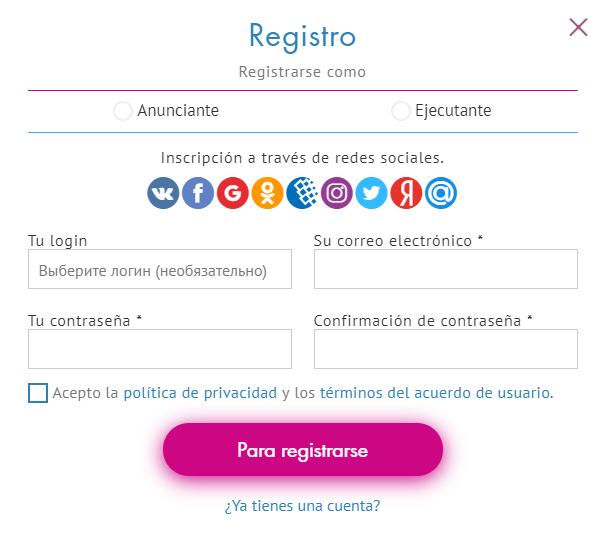The height and width of the screenshot is (550, 606).
Task: Sign up with the Twitter icon
Action: pyautogui.click(x=371, y=192)
